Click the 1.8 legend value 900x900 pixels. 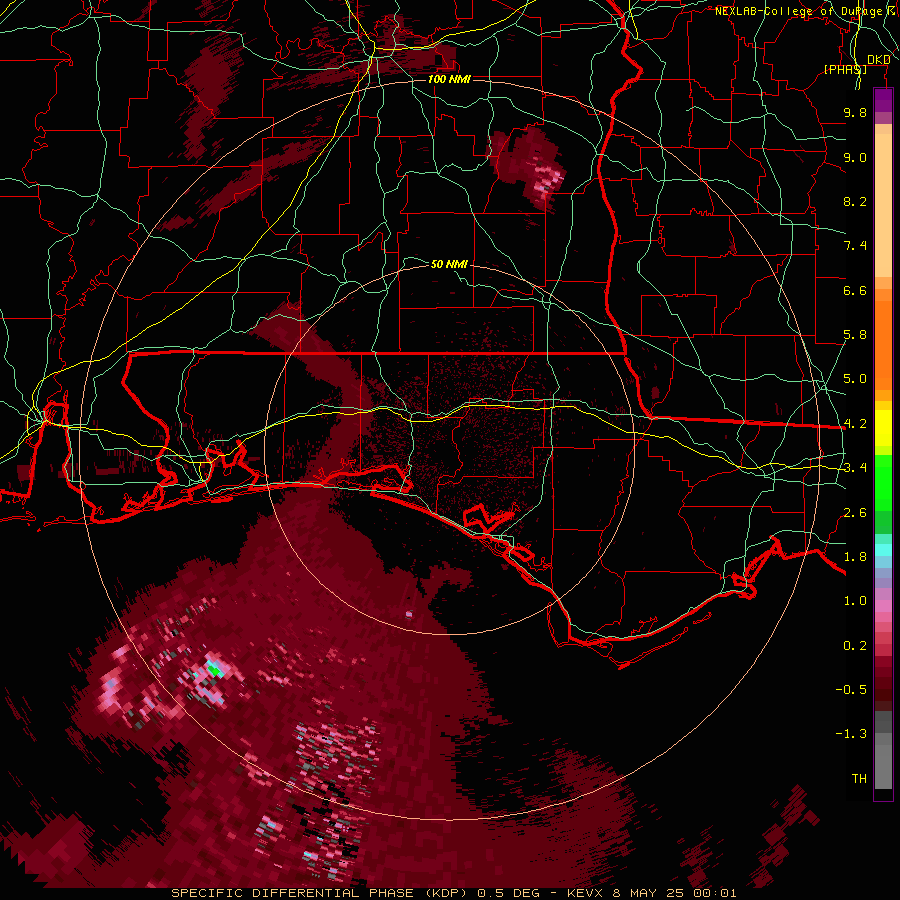pyautogui.click(x=855, y=557)
